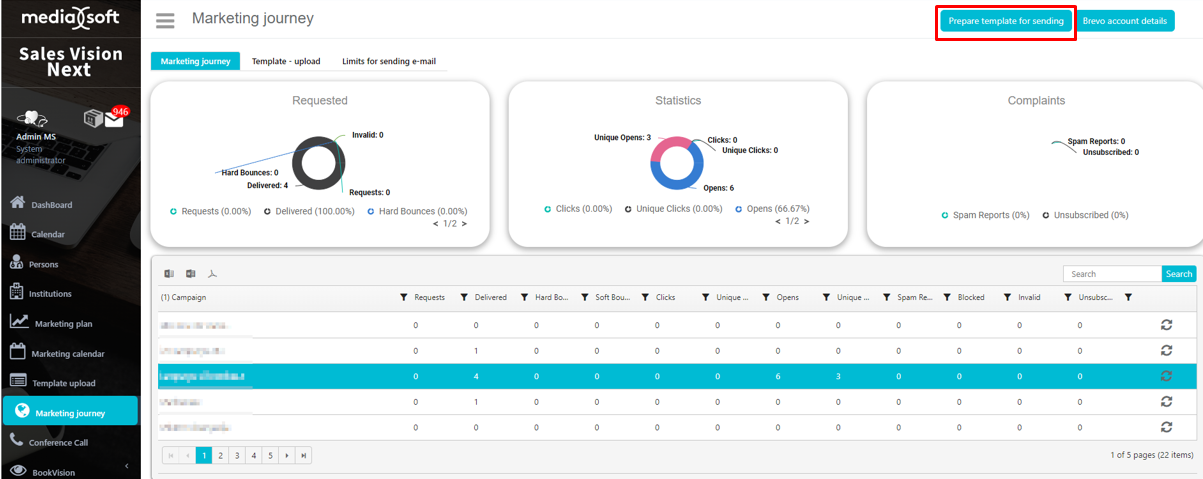The height and width of the screenshot is (479, 1203).
Task: Open Institutions in the sidebar
Action: click(x=50, y=294)
